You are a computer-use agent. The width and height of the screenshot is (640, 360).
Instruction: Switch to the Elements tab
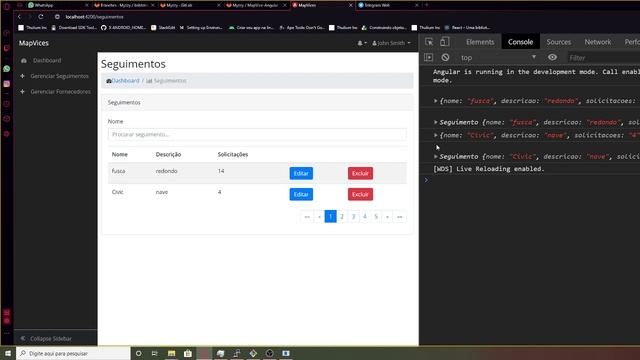(480, 42)
